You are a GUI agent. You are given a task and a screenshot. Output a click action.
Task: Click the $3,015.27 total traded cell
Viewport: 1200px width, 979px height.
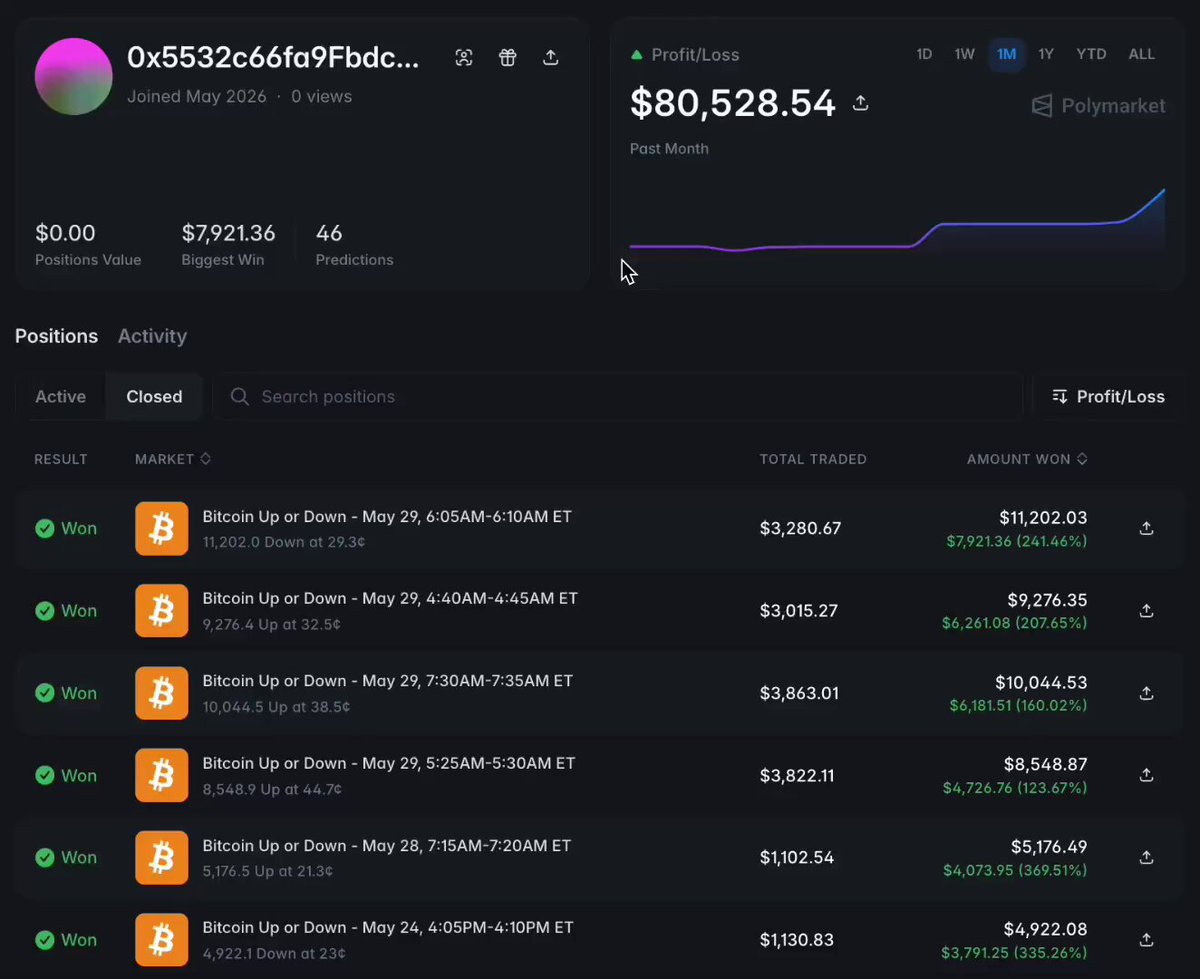coord(799,611)
